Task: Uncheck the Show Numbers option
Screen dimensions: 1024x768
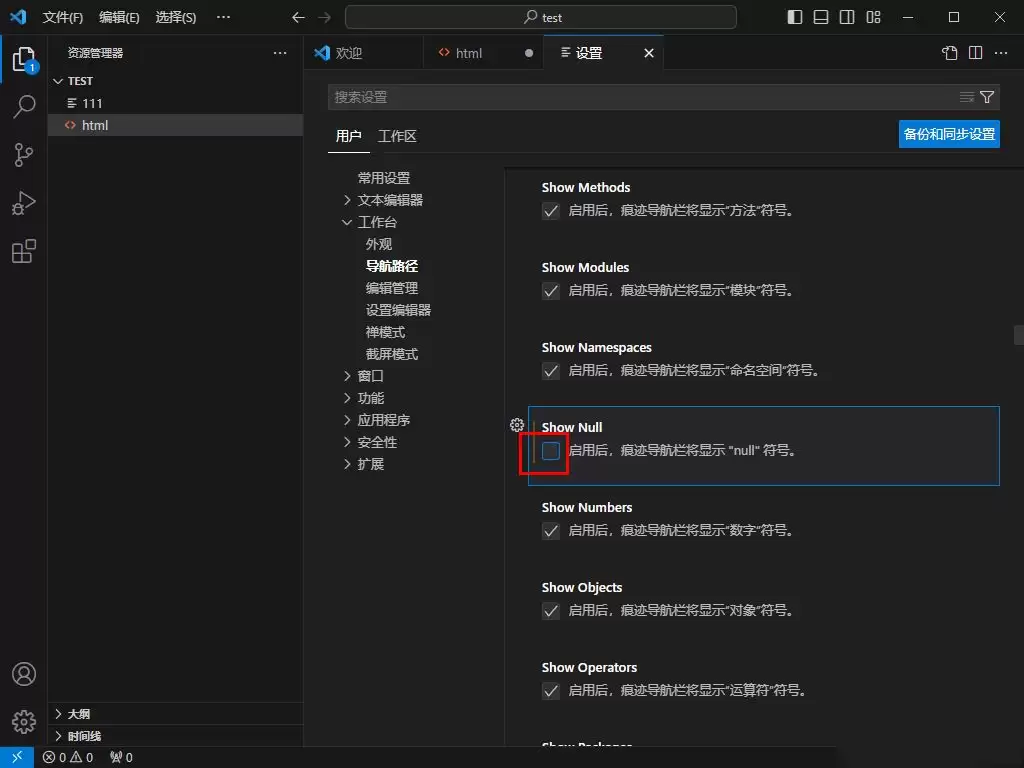Action: pyautogui.click(x=551, y=531)
